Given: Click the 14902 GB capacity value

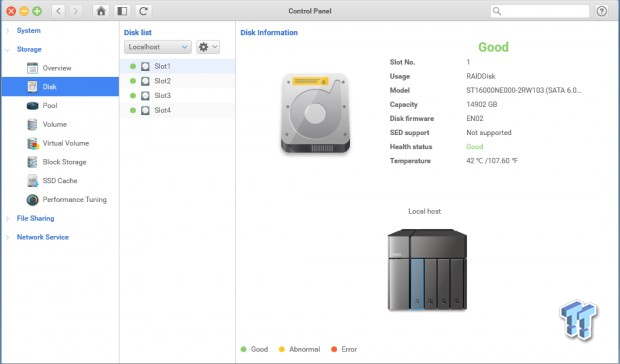Looking at the screenshot, I should [482, 104].
